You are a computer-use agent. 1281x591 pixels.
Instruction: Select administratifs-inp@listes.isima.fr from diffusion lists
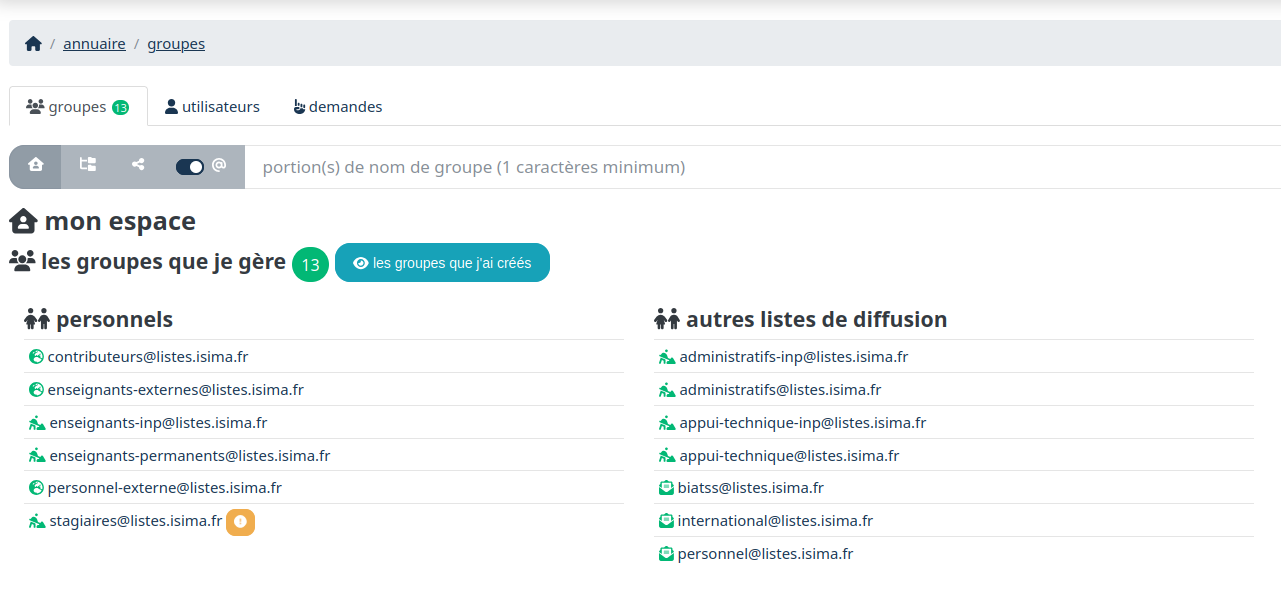click(794, 356)
